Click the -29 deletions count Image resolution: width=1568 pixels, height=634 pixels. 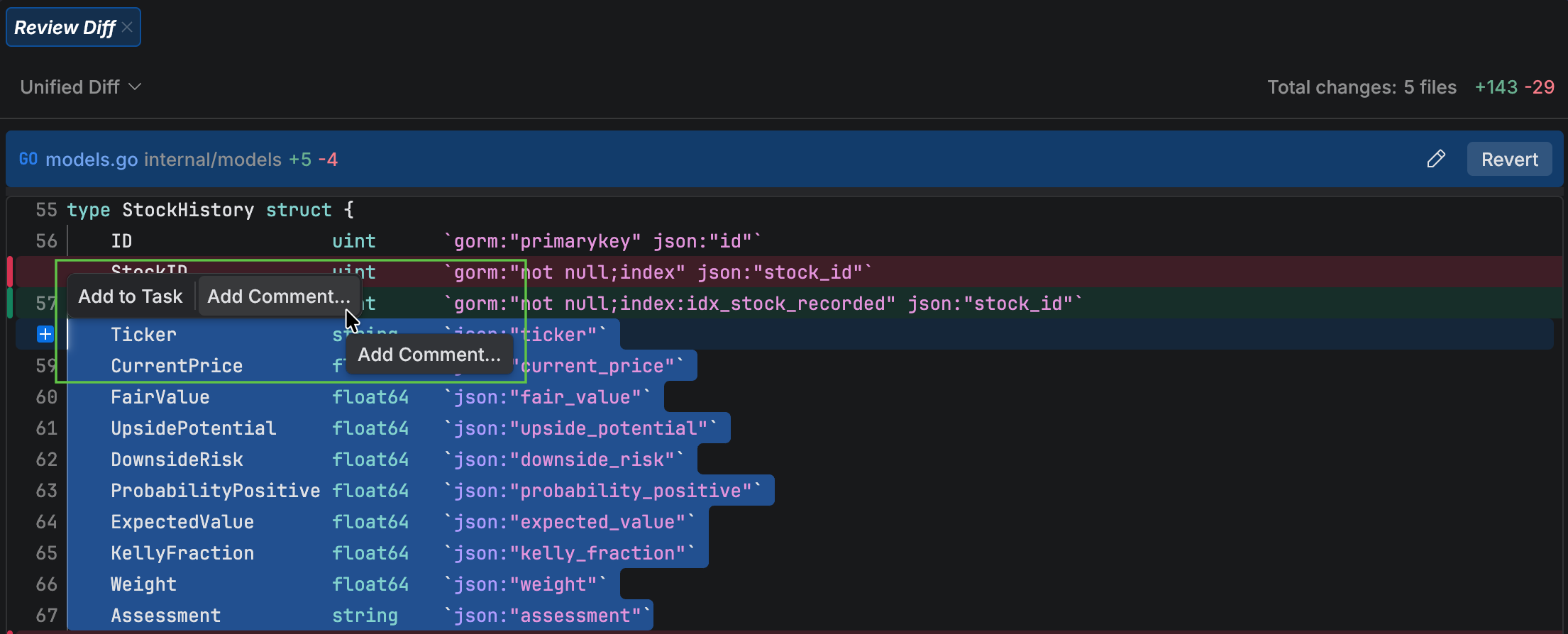(1539, 87)
